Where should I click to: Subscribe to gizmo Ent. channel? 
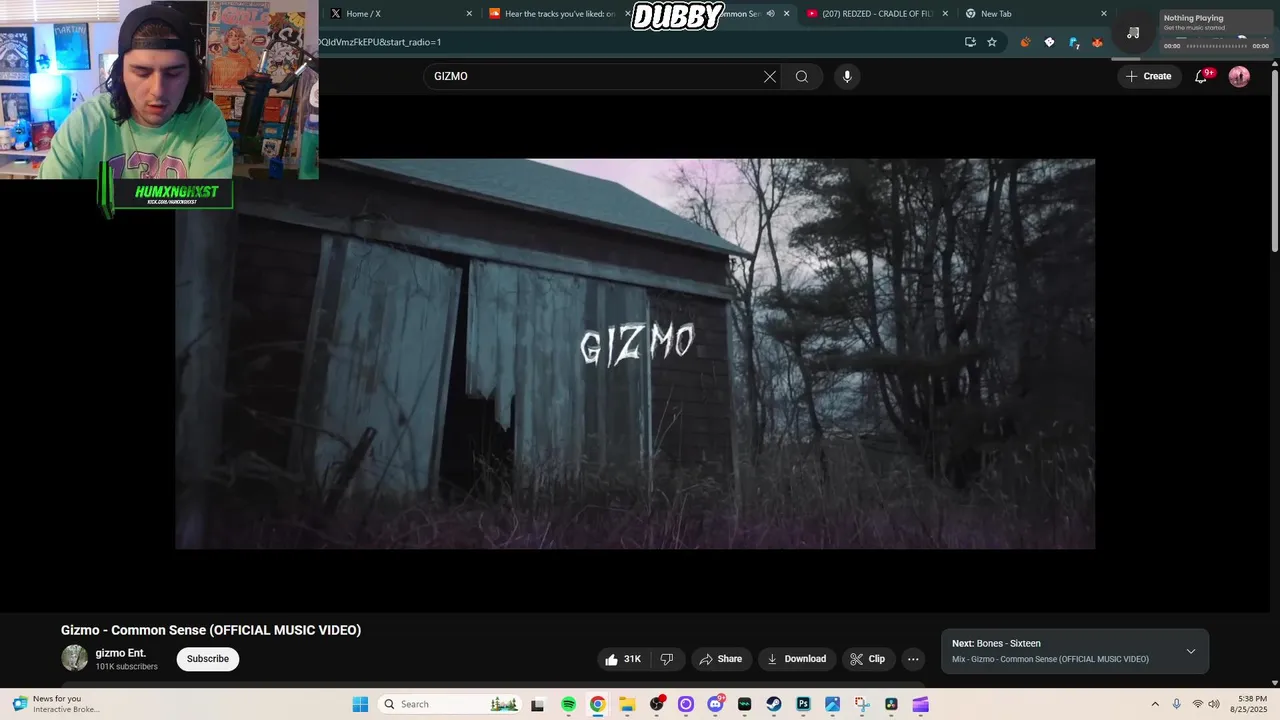(208, 659)
